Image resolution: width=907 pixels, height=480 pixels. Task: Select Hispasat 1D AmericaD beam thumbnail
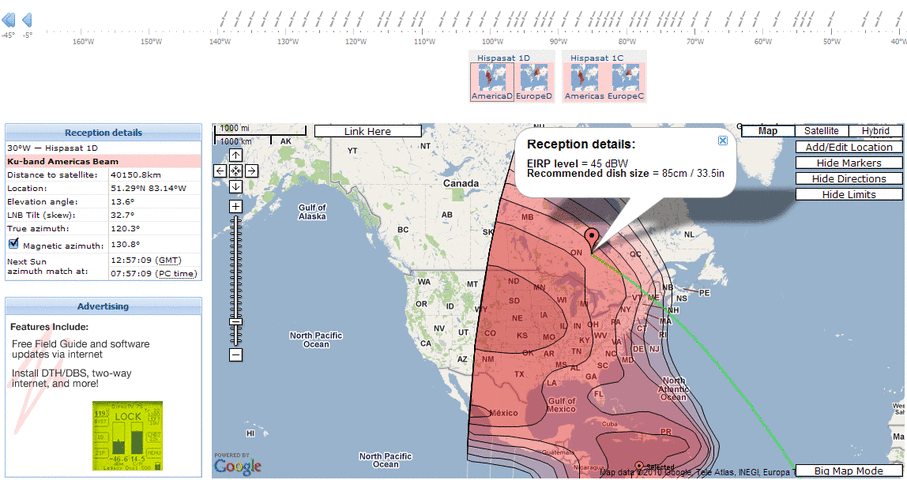point(492,82)
